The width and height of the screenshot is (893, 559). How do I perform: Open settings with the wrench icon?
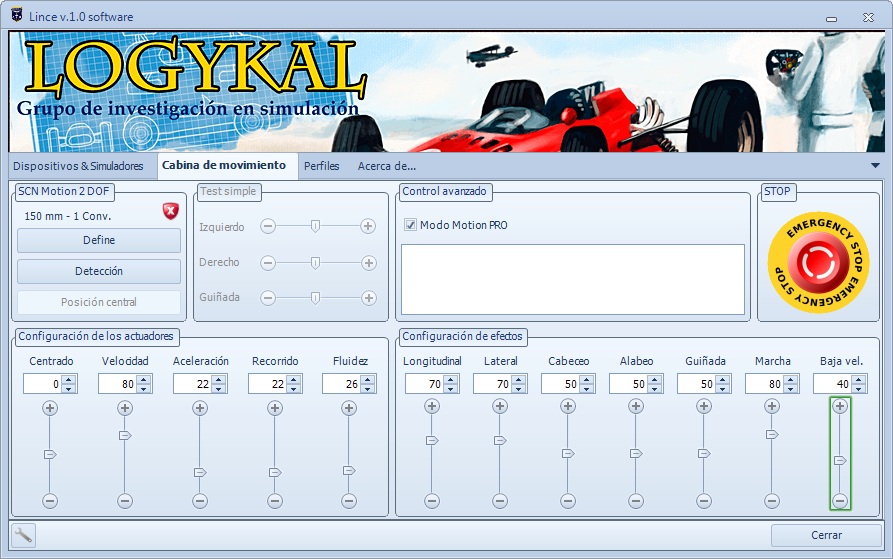click(23, 535)
